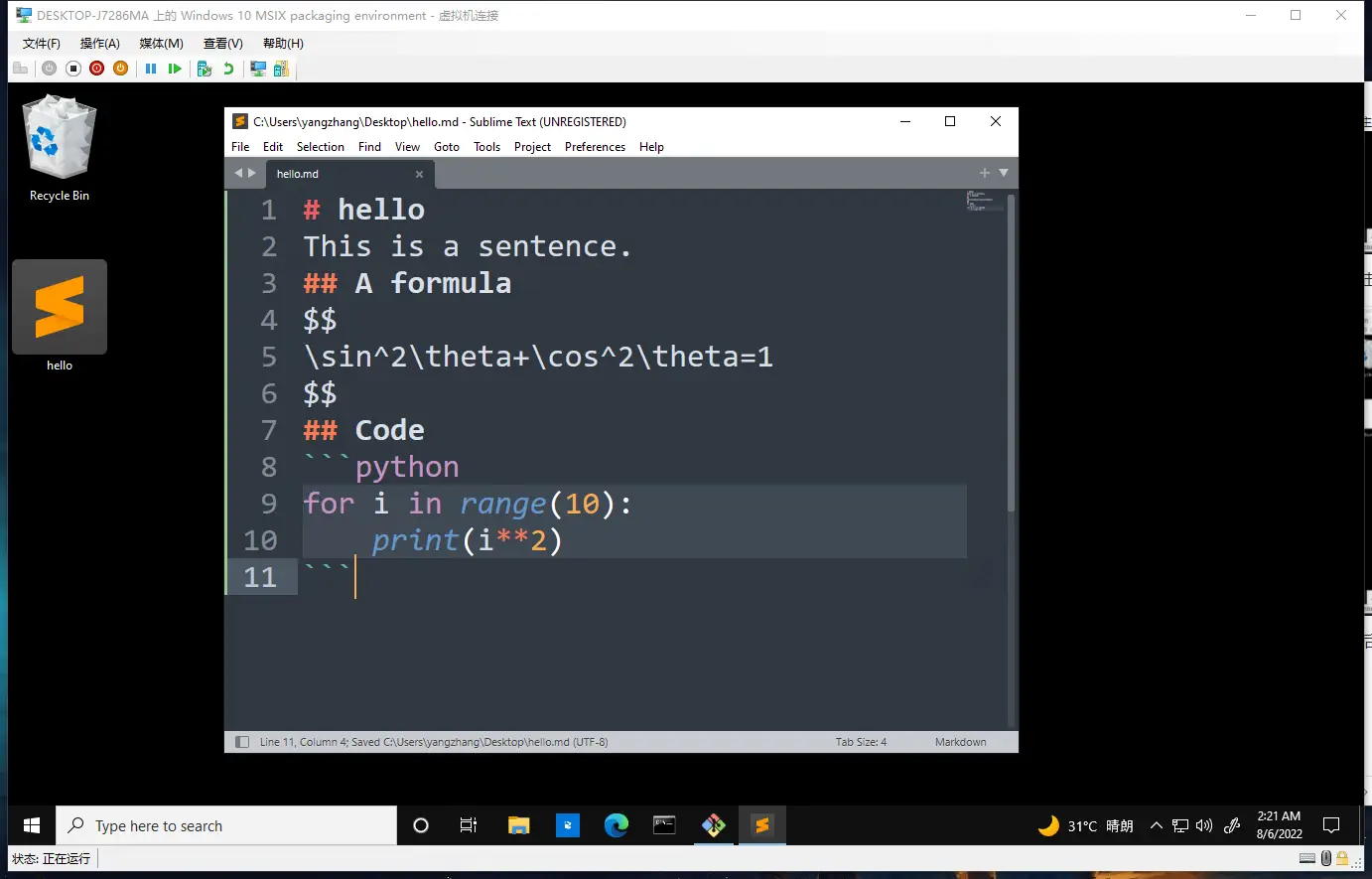Open the Markdown syntax selector

pos(960,742)
